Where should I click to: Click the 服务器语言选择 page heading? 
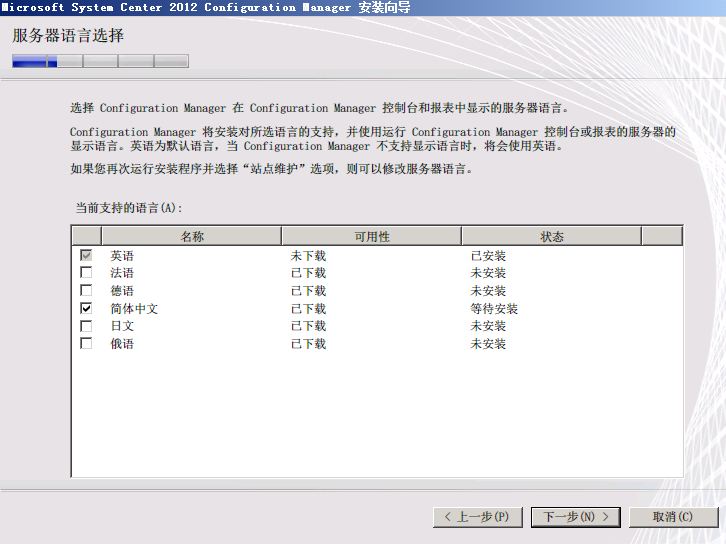coord(68,35)
